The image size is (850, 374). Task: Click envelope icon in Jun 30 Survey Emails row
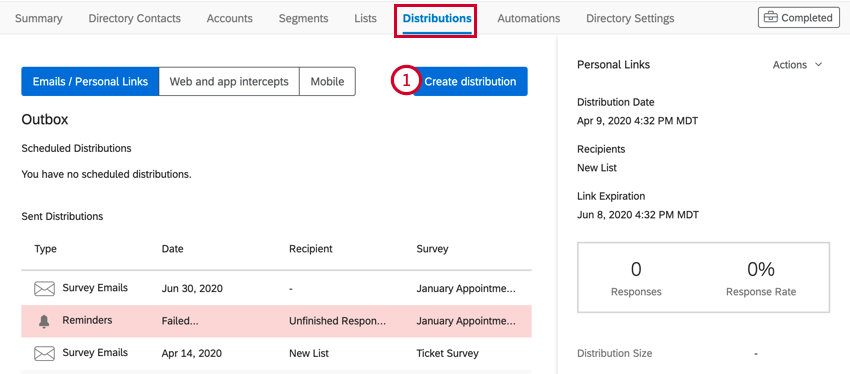tap(44, 289)
